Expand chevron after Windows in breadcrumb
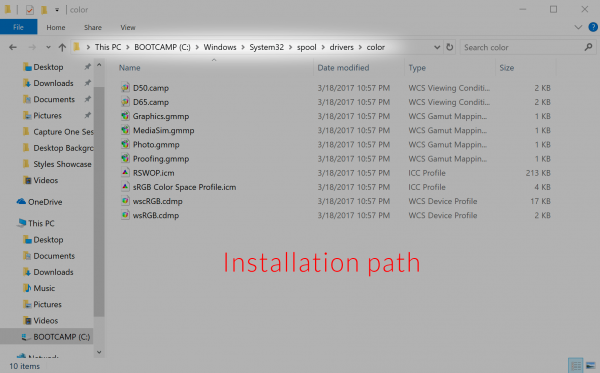 243,47
